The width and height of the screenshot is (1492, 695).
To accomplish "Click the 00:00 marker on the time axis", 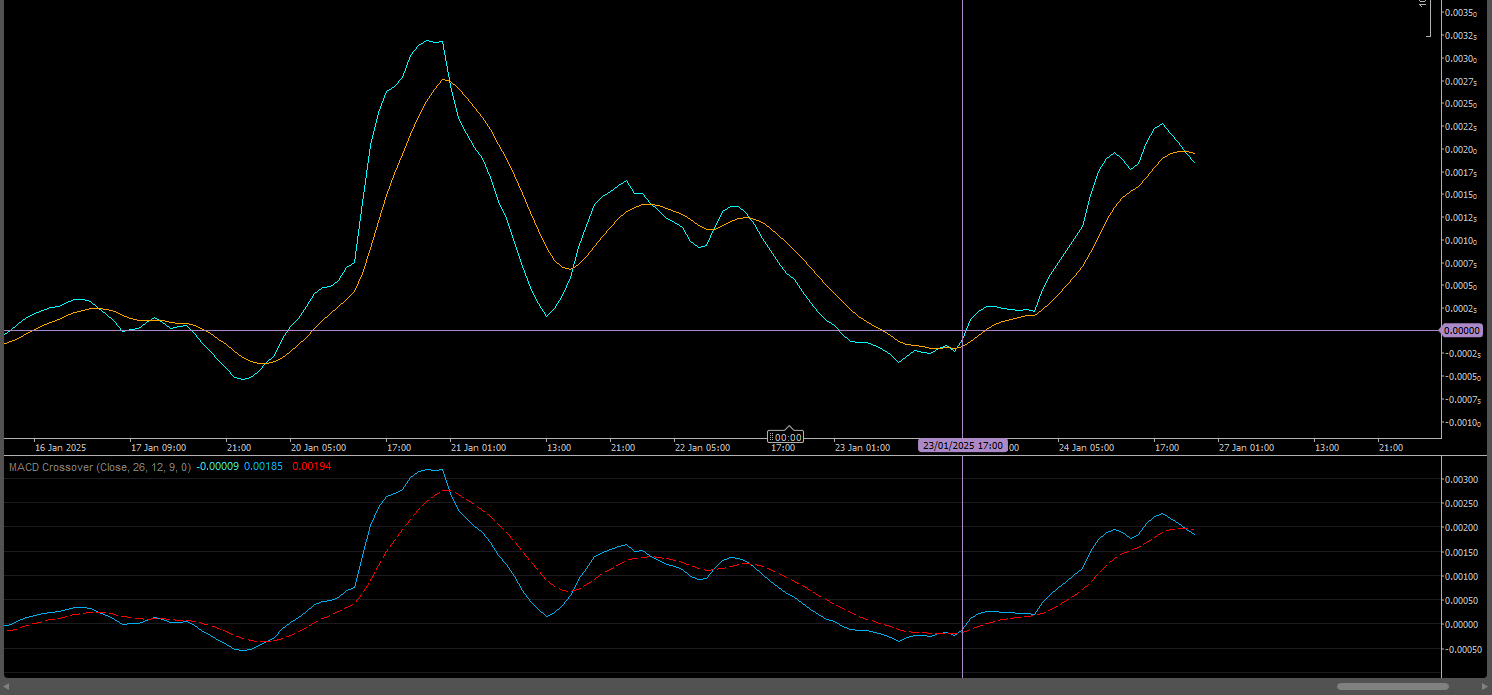I will [x=786, y=437].
